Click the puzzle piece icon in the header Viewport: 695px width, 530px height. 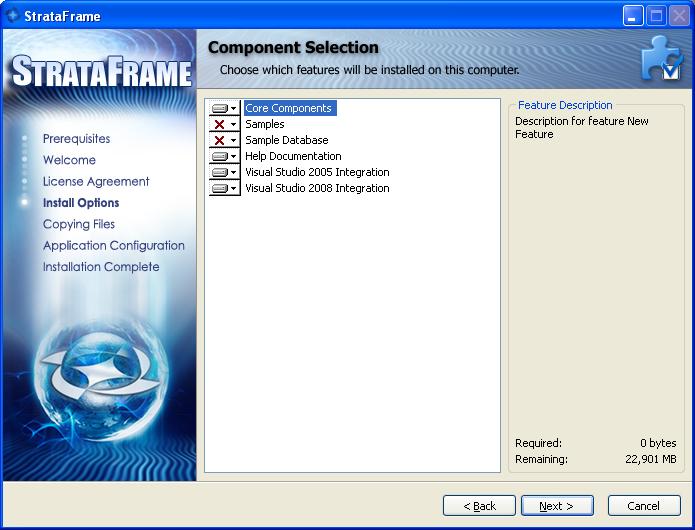click(661, 58)
